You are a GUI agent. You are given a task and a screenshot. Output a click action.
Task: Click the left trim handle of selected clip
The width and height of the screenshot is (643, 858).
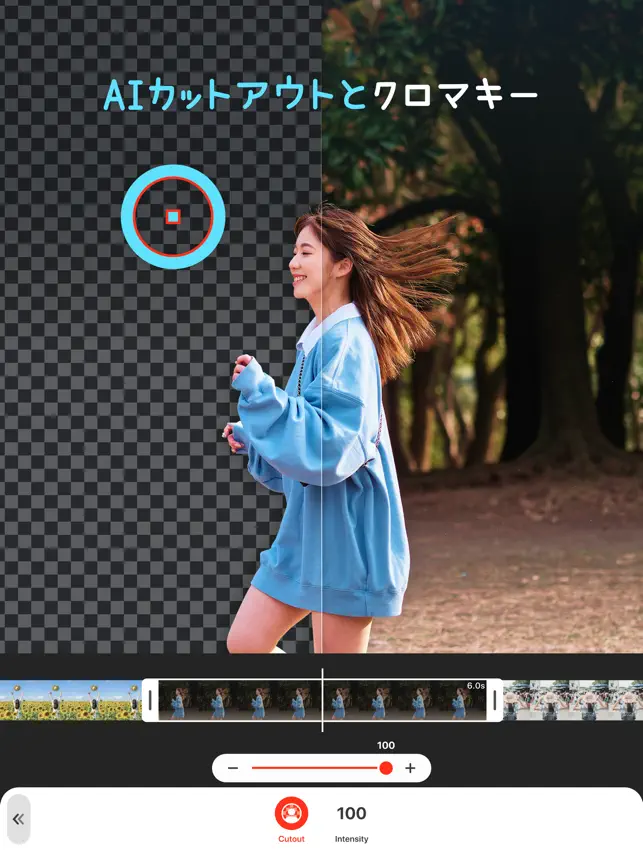click(150, 700)
